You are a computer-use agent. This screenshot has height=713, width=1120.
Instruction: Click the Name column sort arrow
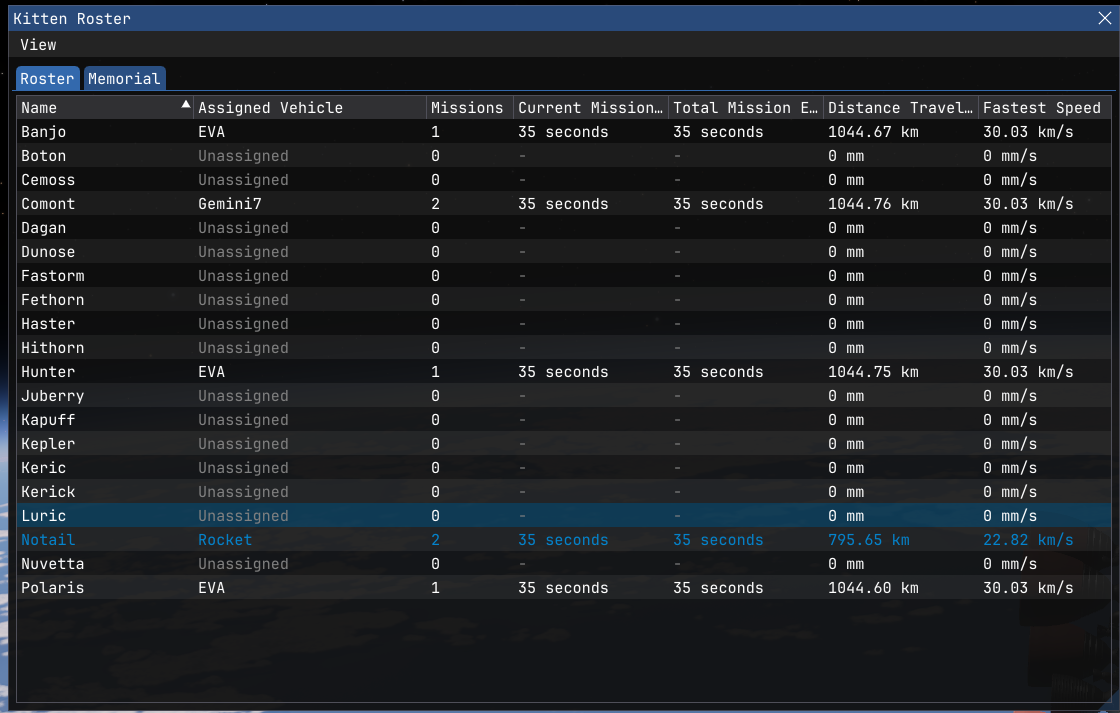coord(186,104)
